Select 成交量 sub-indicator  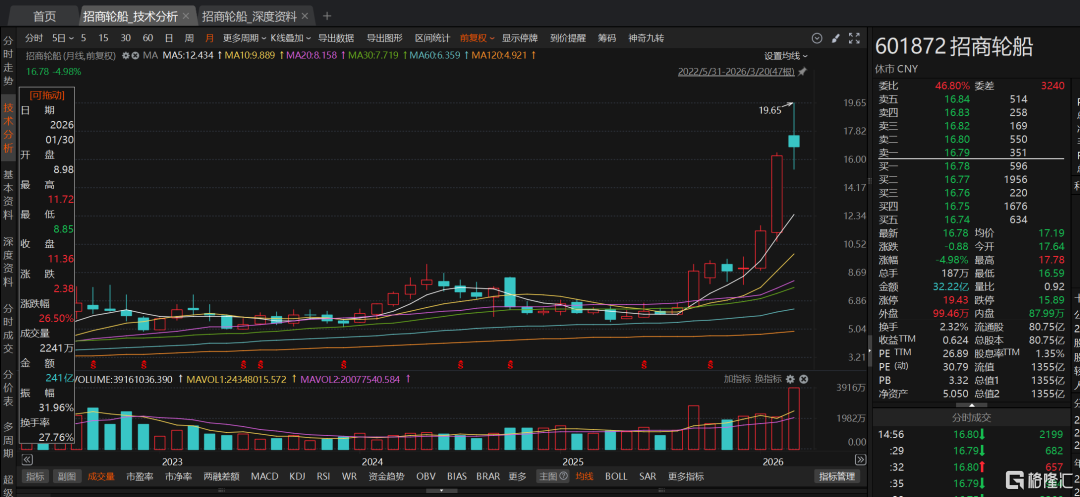[101, 476]
